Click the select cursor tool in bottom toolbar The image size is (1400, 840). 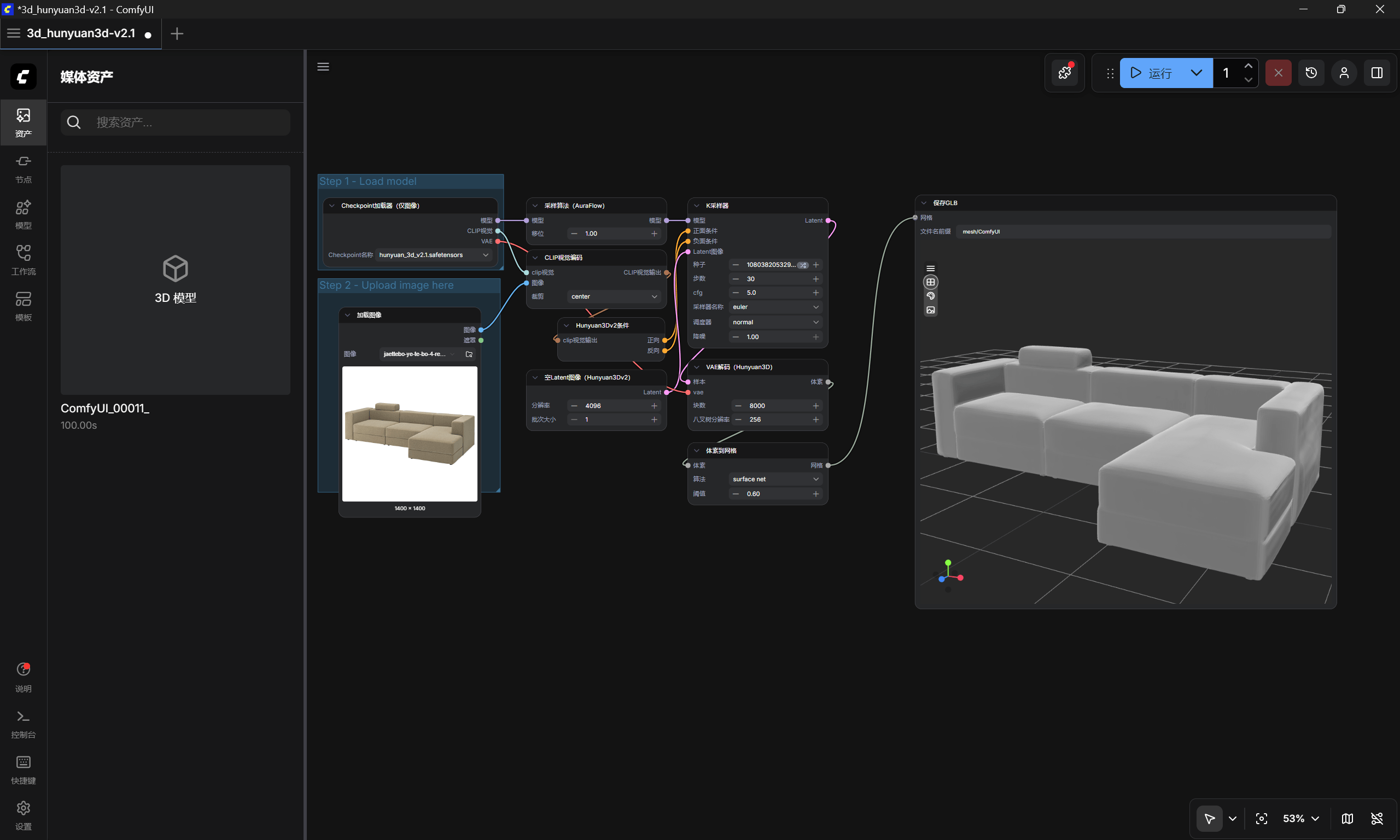[1209, 819]
